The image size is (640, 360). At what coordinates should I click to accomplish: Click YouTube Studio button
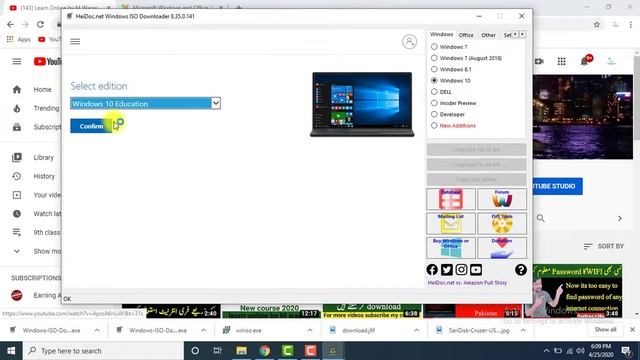coord(558,186)
